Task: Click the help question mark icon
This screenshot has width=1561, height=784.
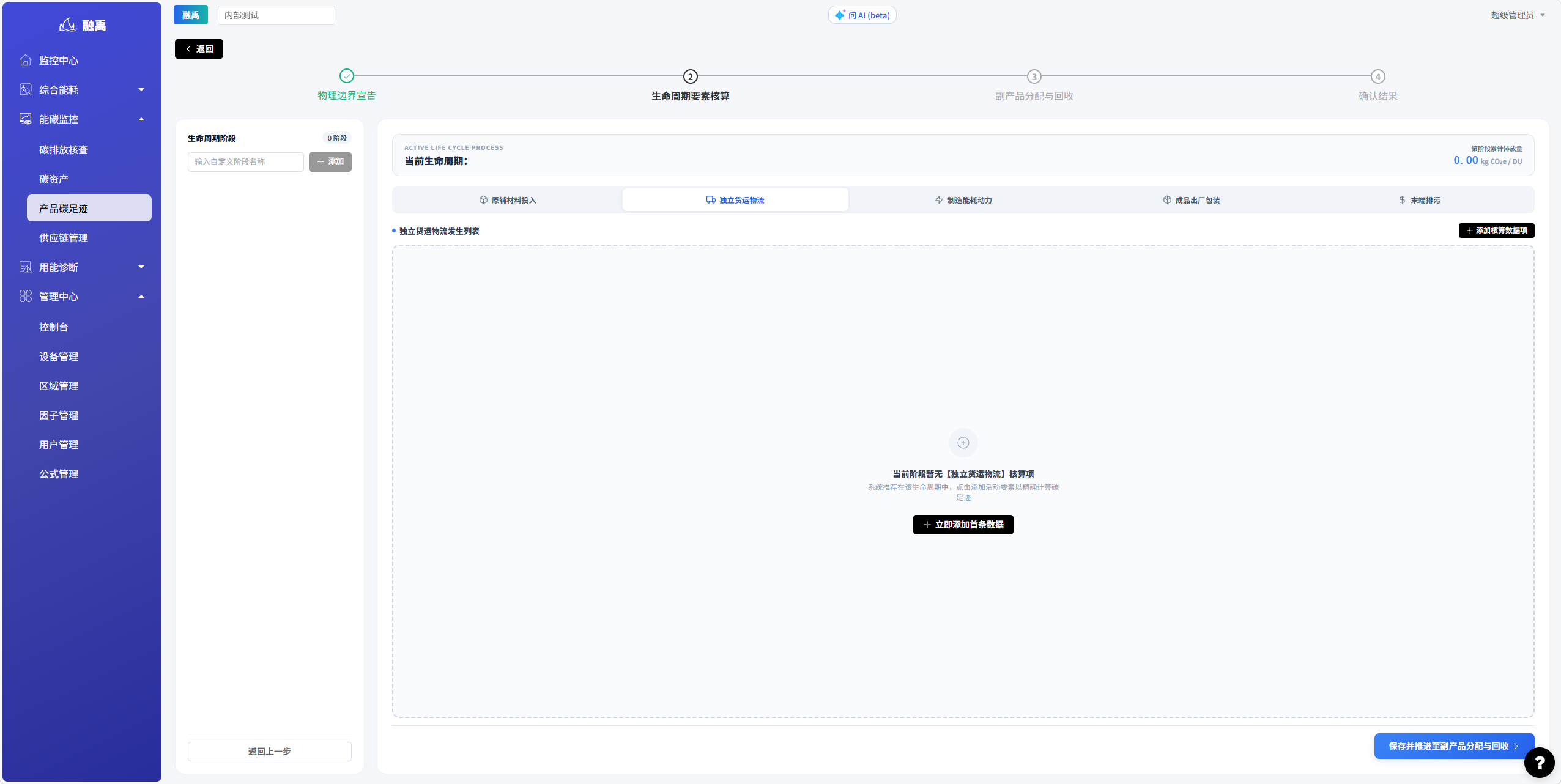Action: [1539, 762]
